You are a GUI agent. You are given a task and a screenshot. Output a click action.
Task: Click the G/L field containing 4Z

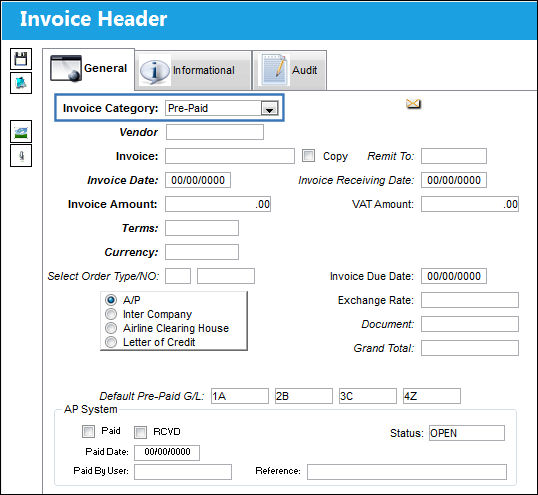coord(432,396)
